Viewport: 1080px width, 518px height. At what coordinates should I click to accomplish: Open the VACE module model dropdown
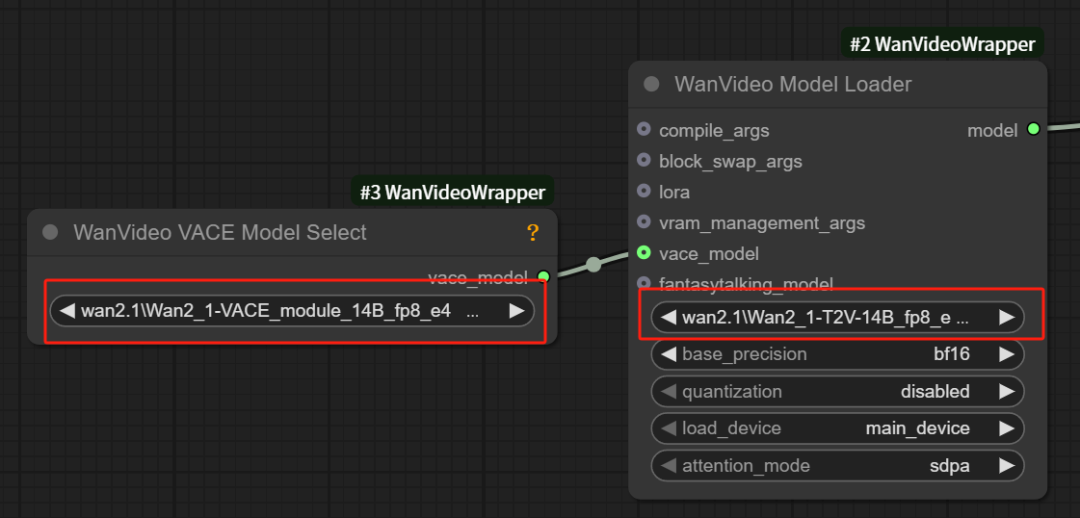click(290, 311)
